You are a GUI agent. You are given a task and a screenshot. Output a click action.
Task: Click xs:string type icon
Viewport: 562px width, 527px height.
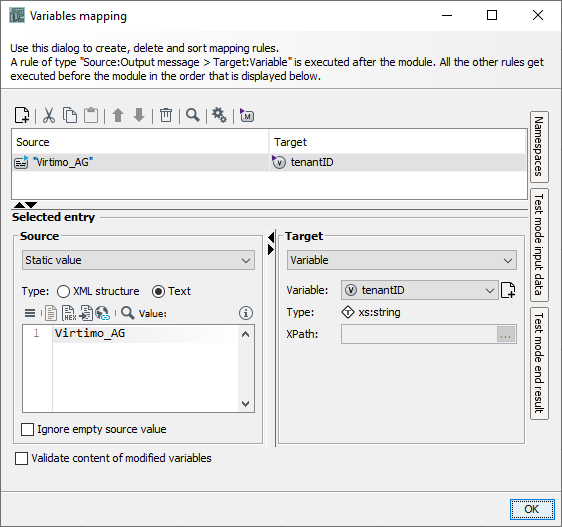pos(348,312)
